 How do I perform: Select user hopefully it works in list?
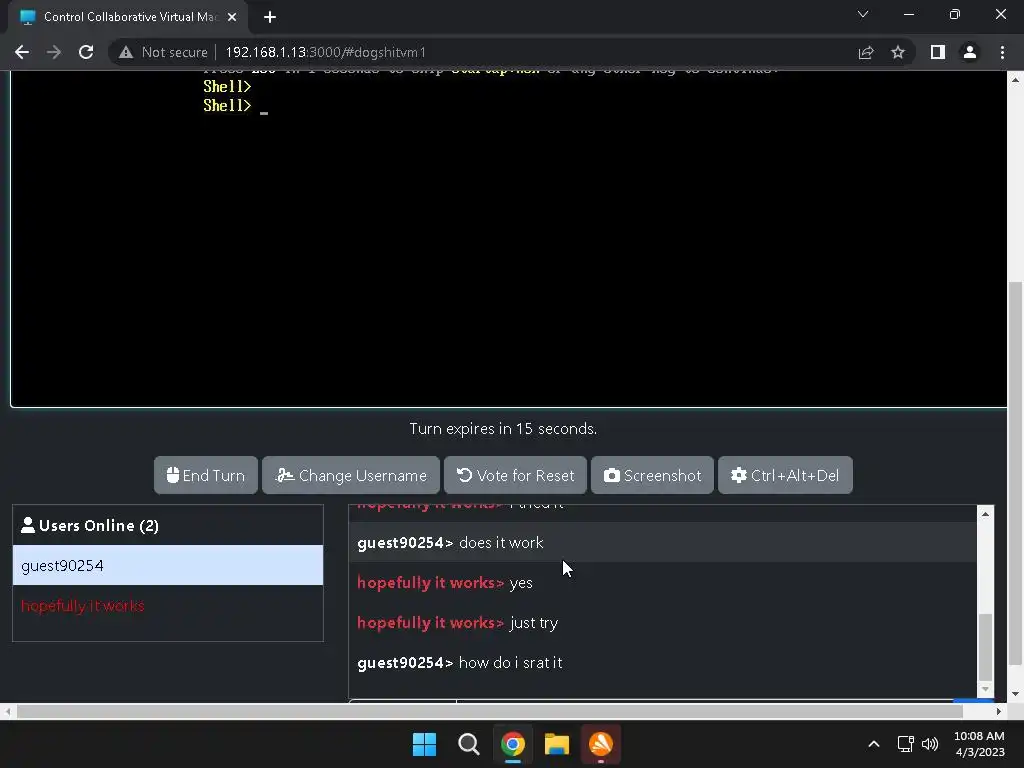pos(168,605)
